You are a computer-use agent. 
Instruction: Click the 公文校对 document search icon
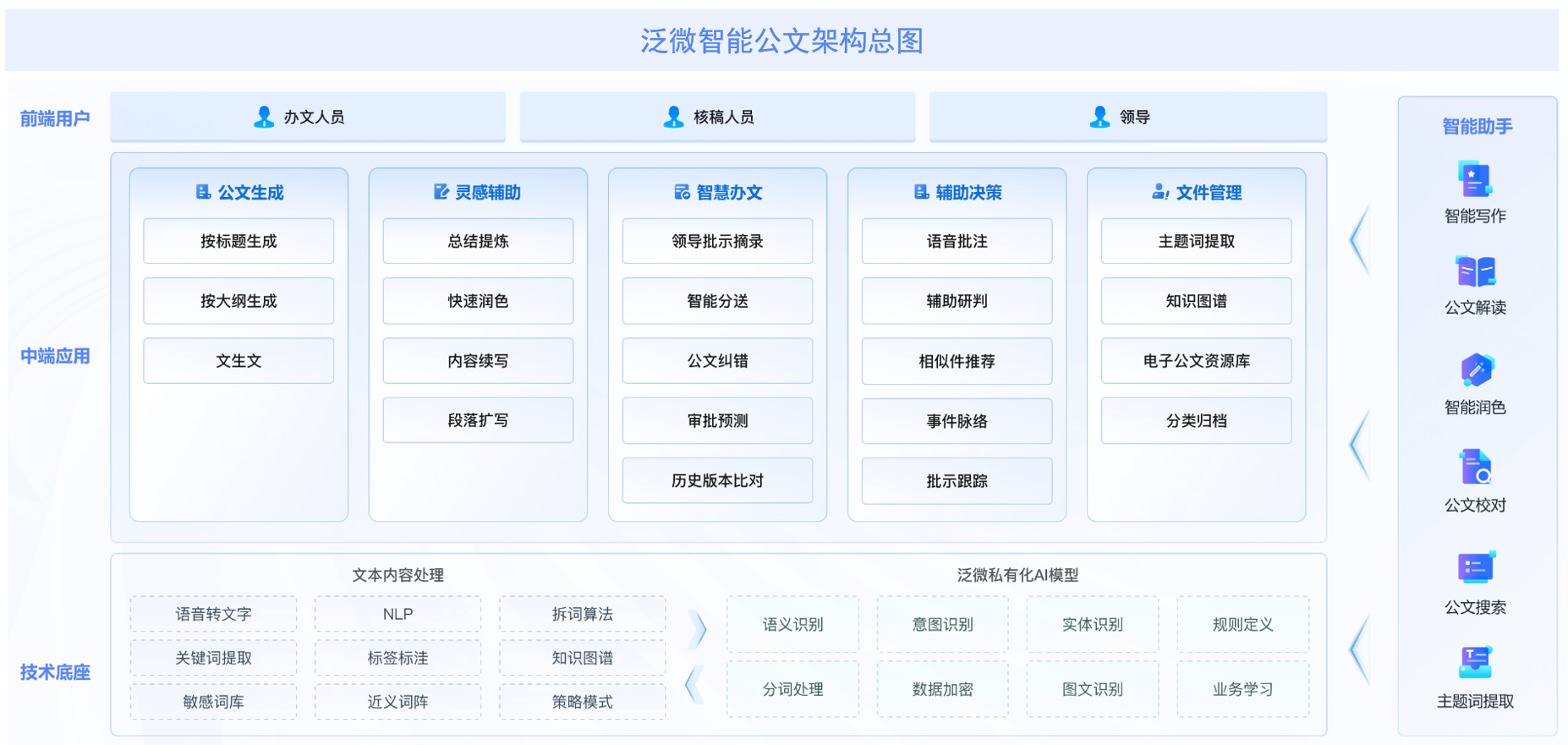click(1475, 467)
